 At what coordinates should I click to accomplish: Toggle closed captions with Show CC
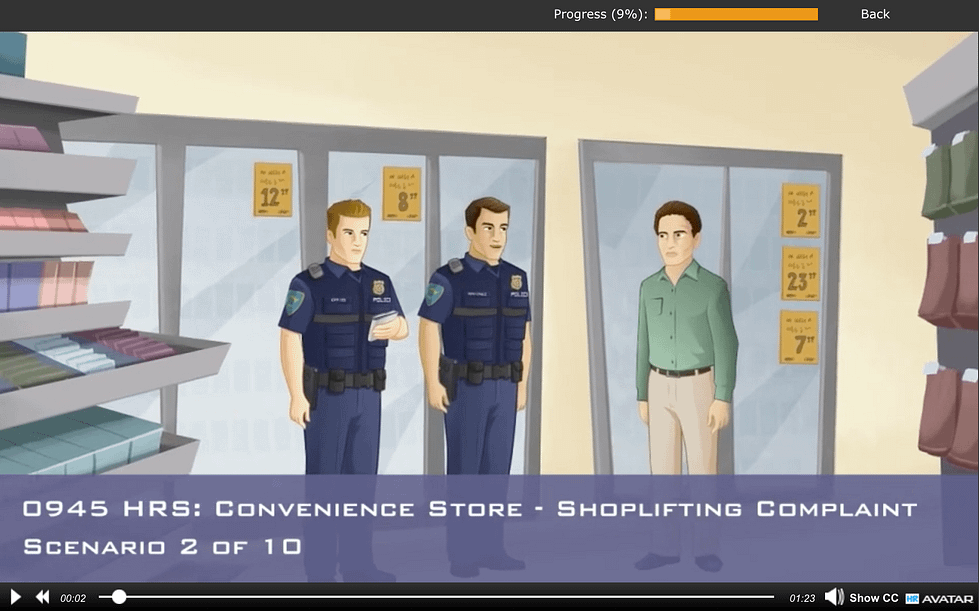tap(874, 598)
